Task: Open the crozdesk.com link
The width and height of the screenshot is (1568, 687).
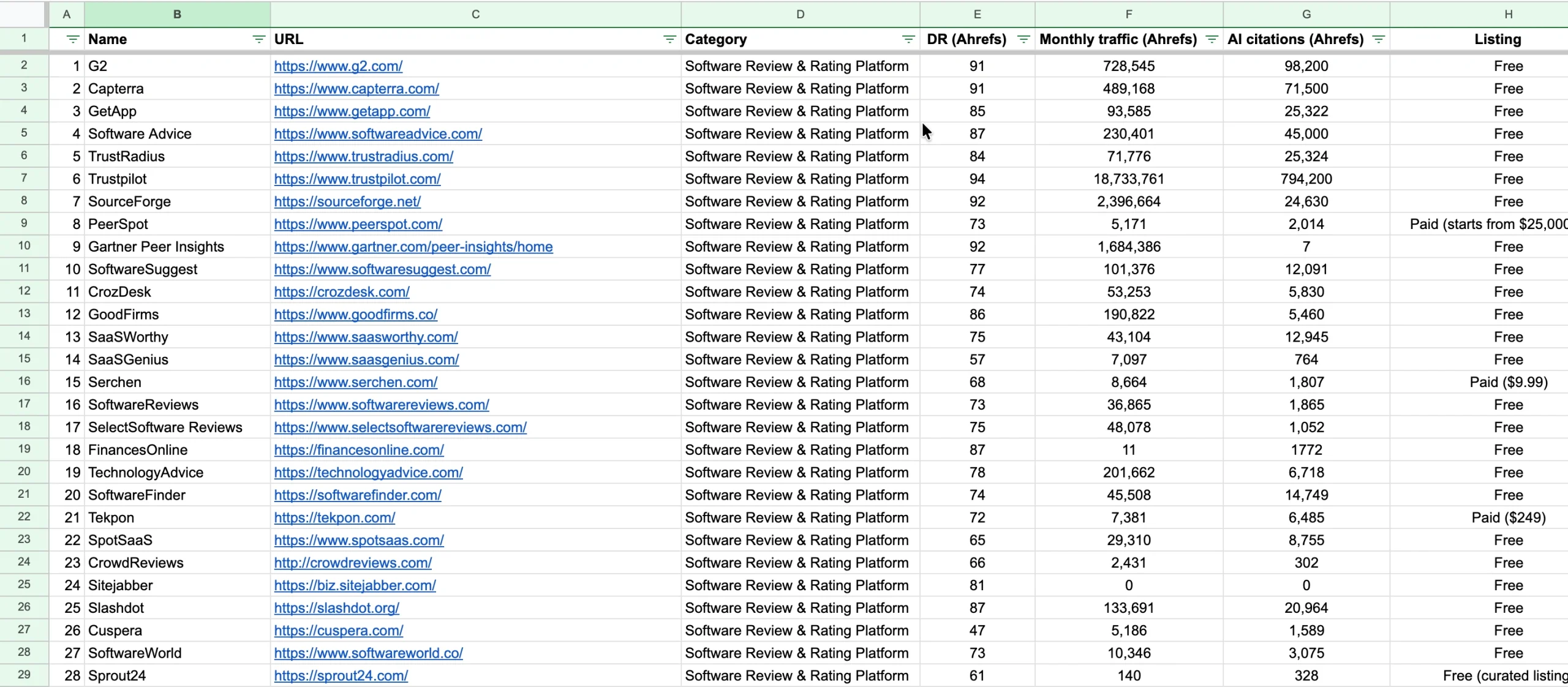Action: click(342, 293)
